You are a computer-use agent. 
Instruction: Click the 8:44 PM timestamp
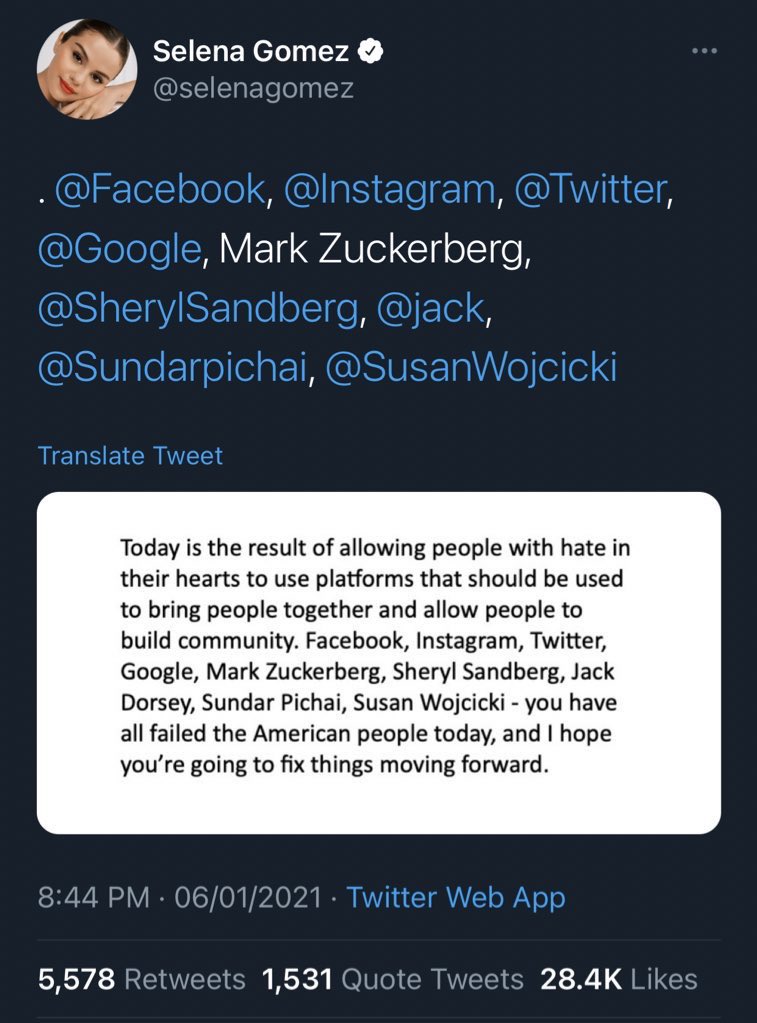click(94, 897)
